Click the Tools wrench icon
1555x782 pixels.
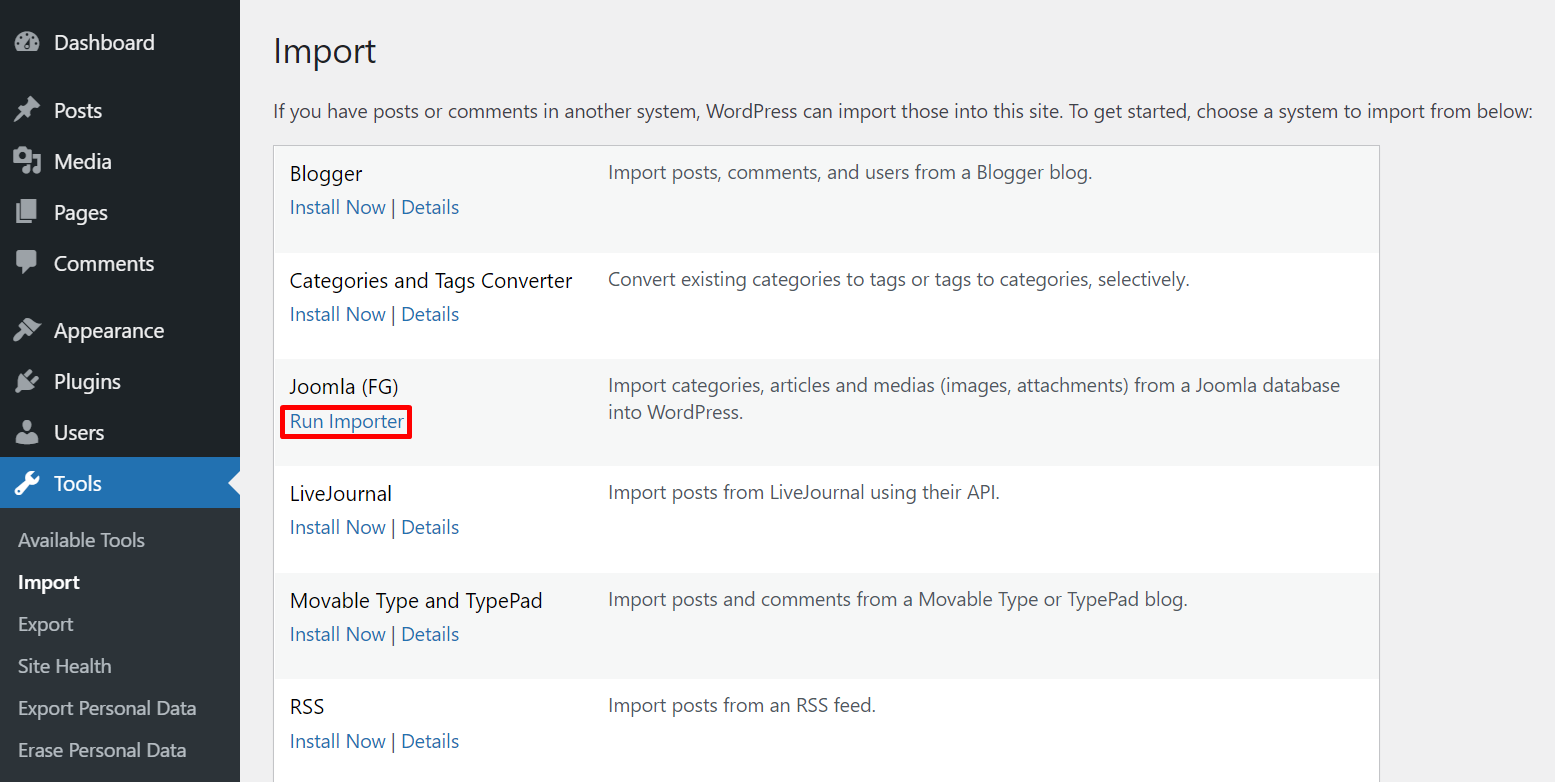[27, 483]
